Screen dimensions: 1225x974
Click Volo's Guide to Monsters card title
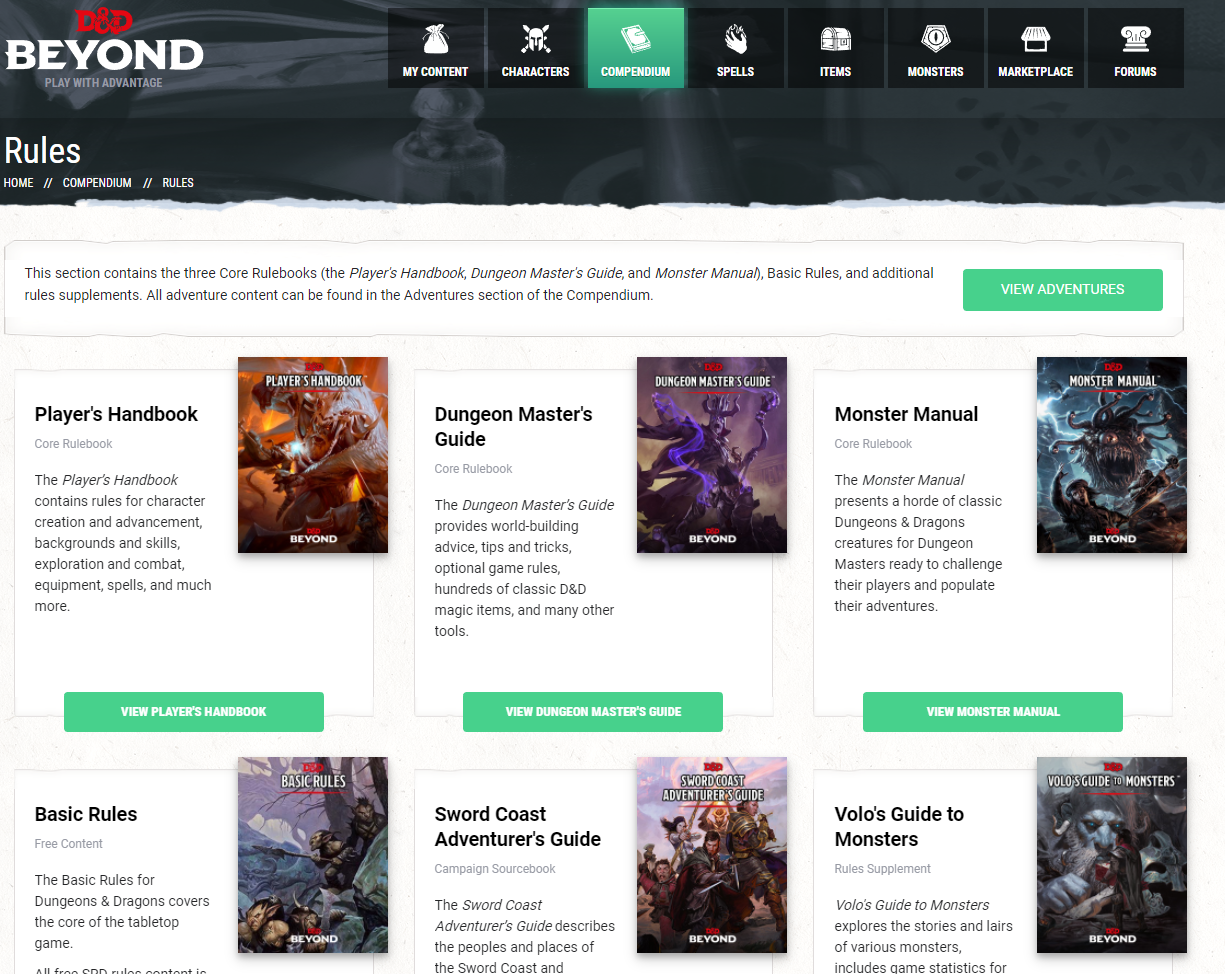tap(899, 827)
